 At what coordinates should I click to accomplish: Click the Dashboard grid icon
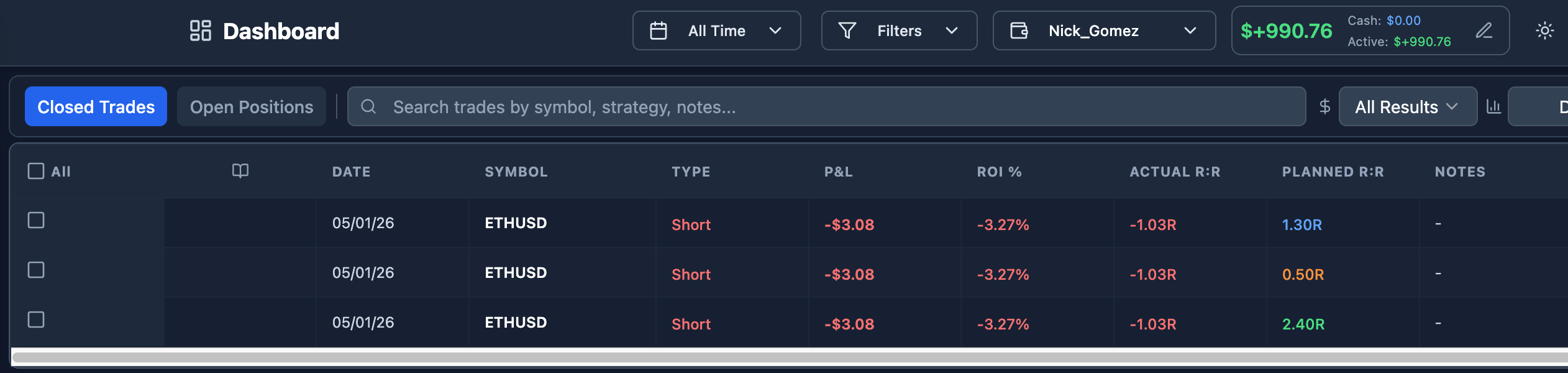(201, 30)
